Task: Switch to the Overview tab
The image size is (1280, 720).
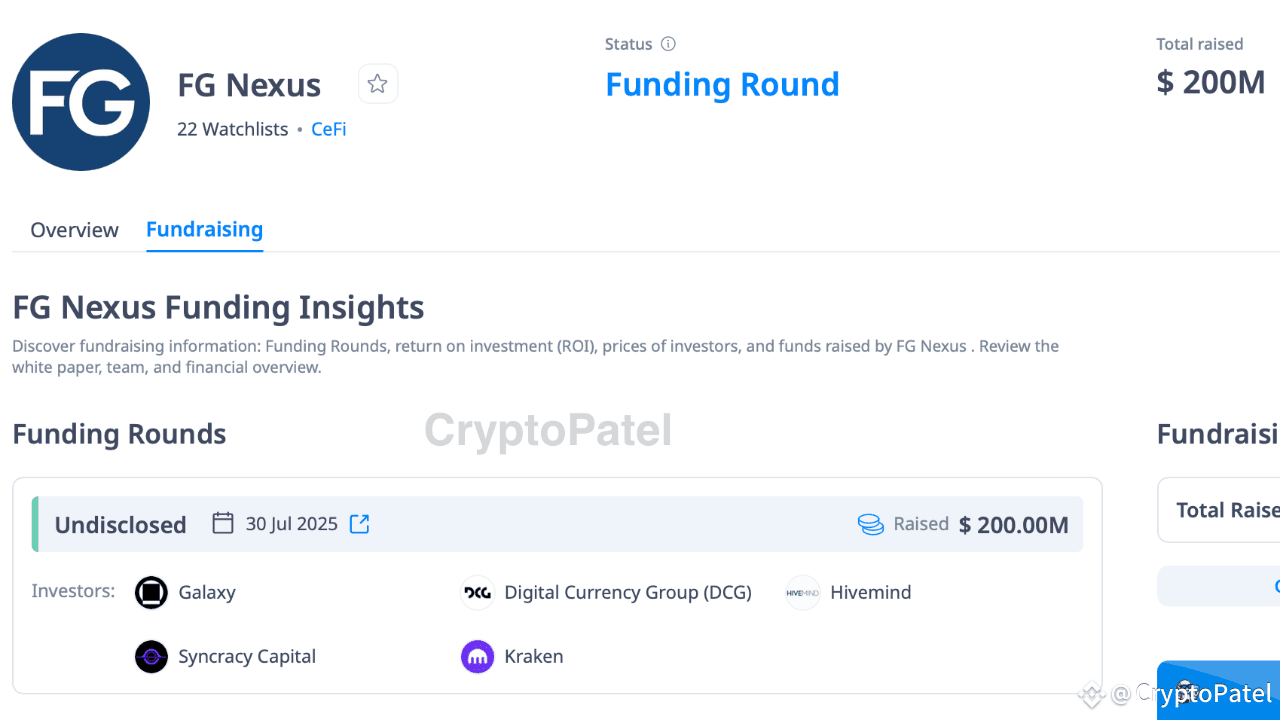Action: tap(74, 230)
